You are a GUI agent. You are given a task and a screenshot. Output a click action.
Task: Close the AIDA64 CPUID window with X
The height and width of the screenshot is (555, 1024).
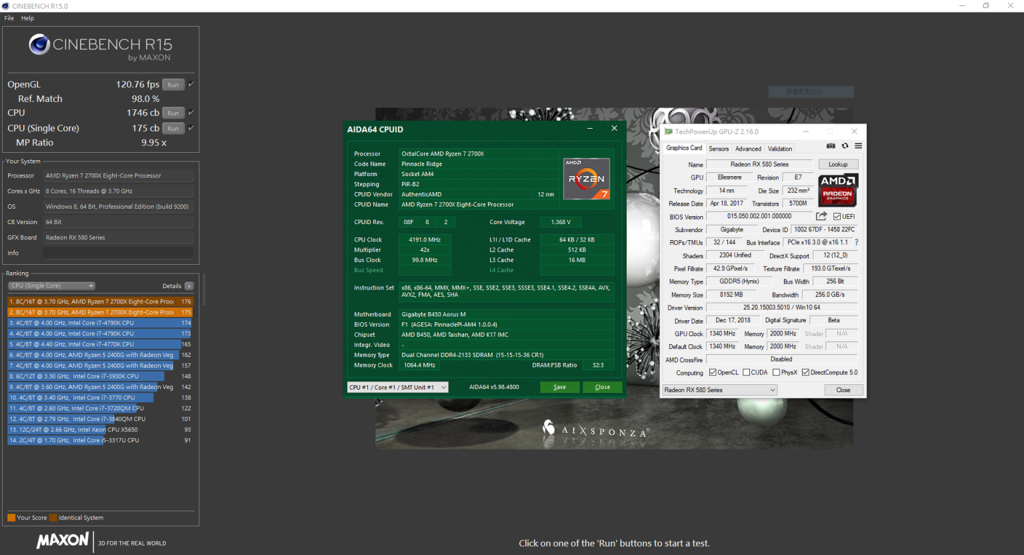click(x=614, y=129)
